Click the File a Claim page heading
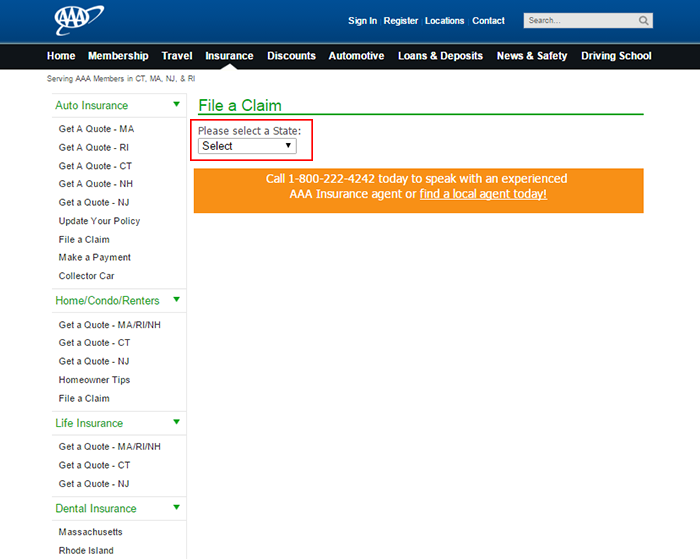700x559 pixels. tap(240, 106)
